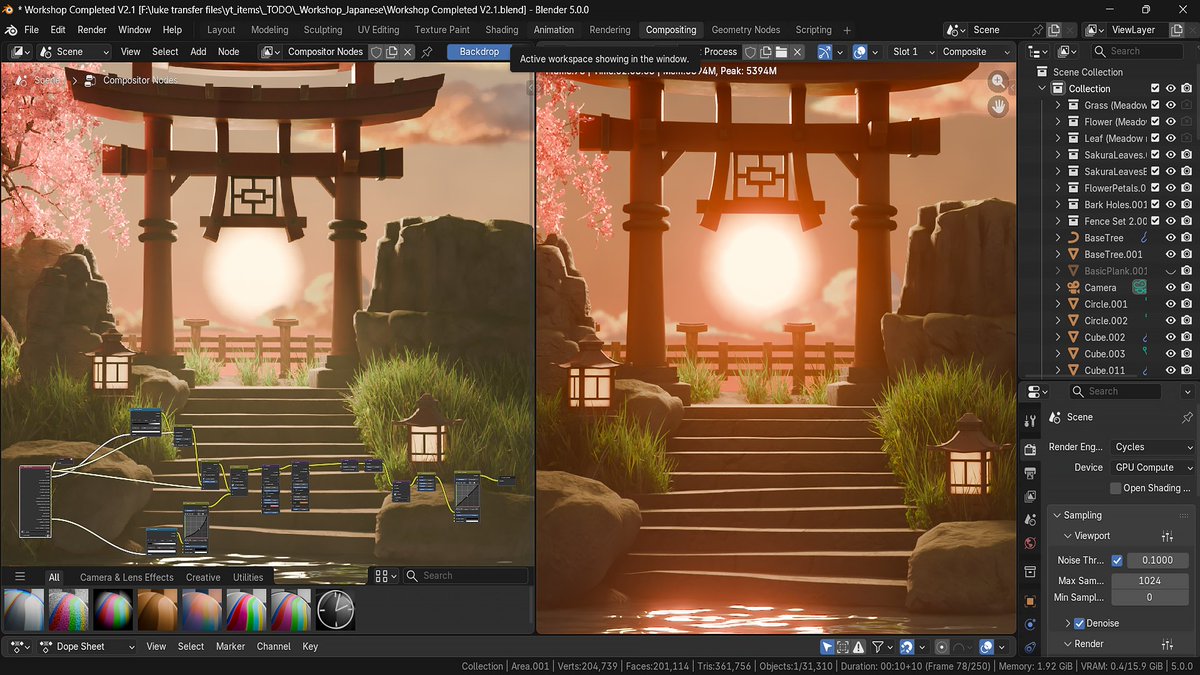1200x675 pixels.
Task: Adjust the Noise Threshold 0.1000 field
Action: click(1158, 560)
